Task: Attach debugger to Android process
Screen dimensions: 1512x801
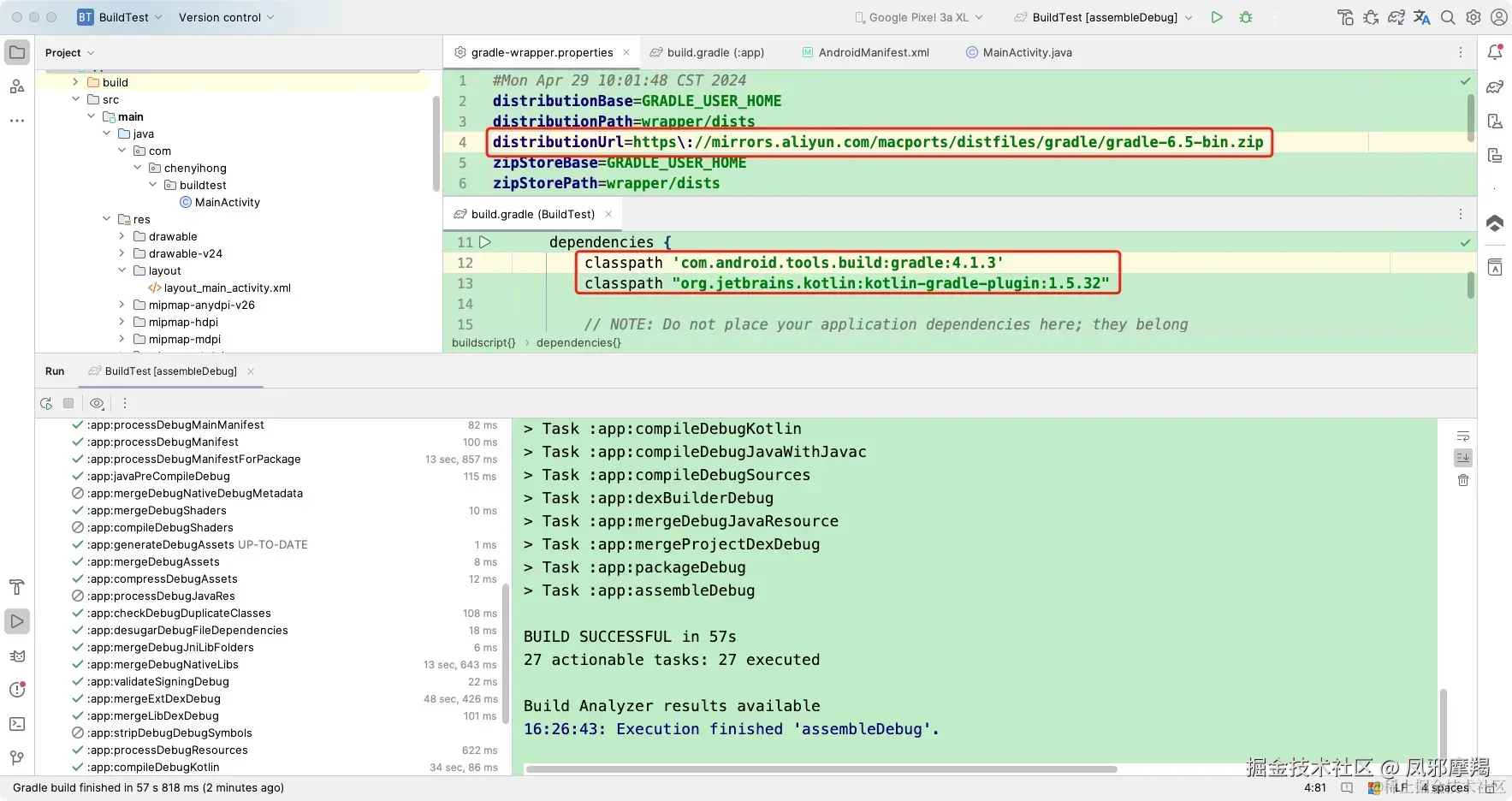Action: [x=1371, y=17]
